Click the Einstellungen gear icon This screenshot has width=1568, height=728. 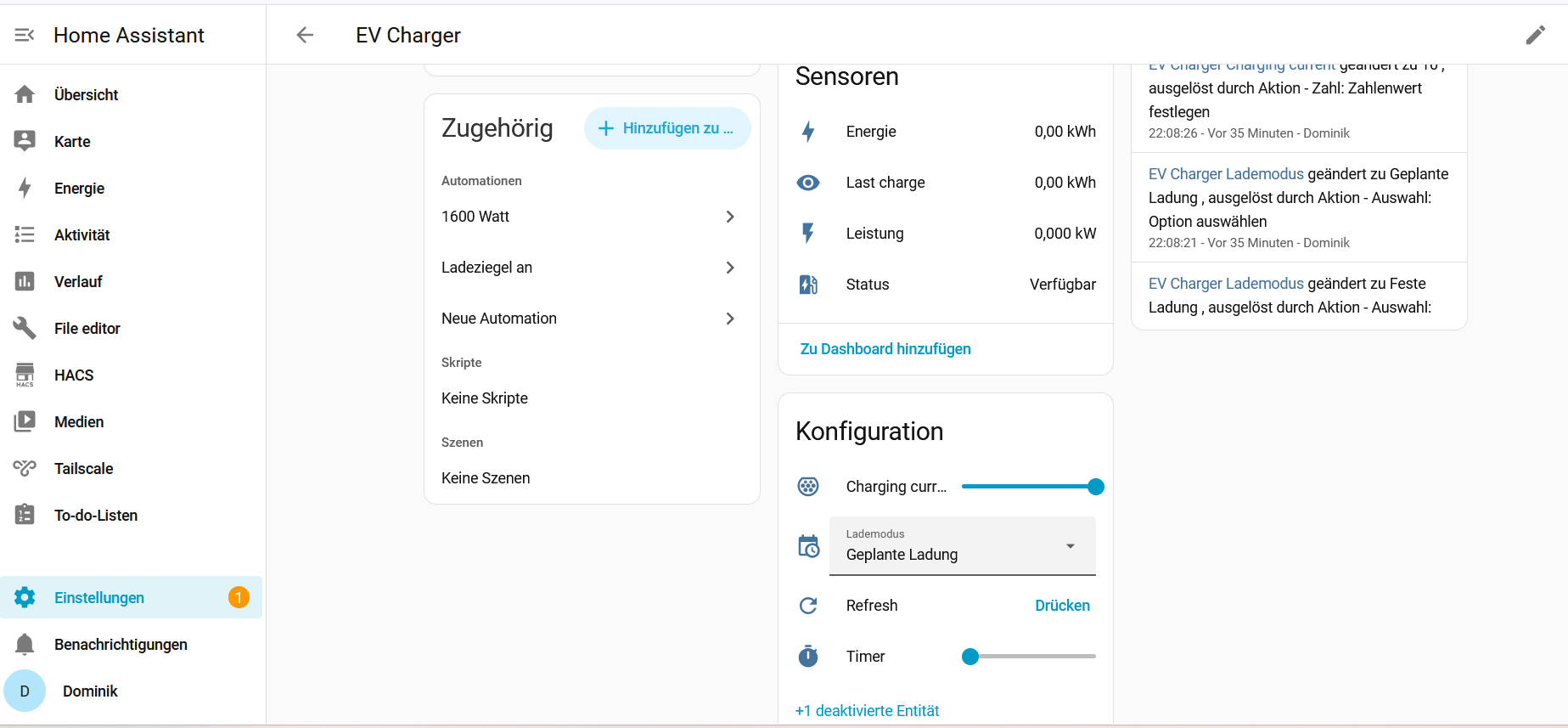25,597
